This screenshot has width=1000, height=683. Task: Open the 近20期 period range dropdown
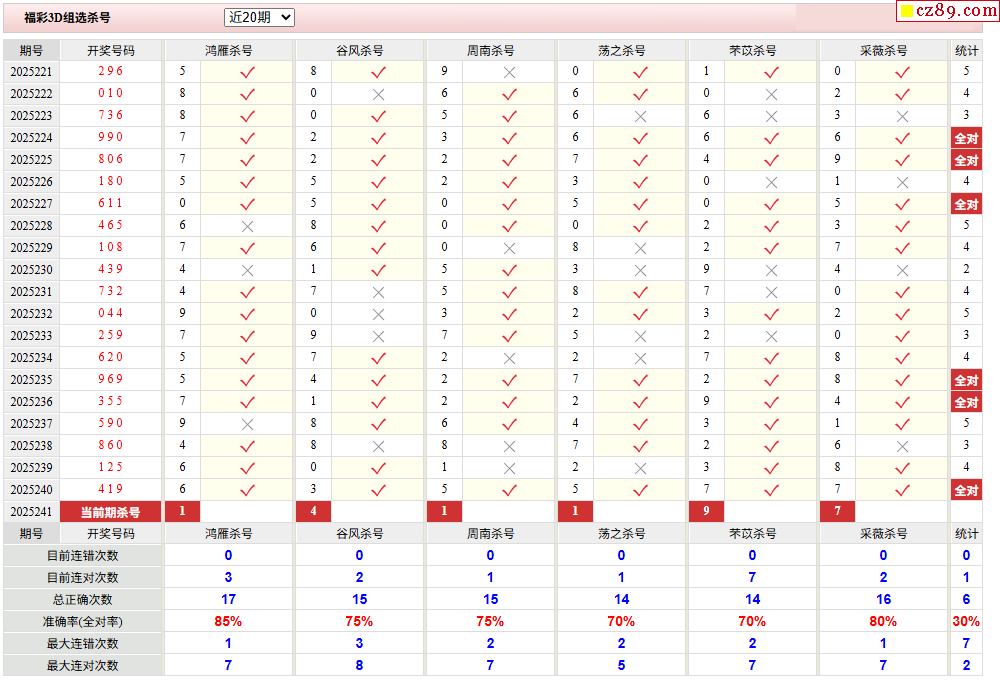[x=259, y=17]
